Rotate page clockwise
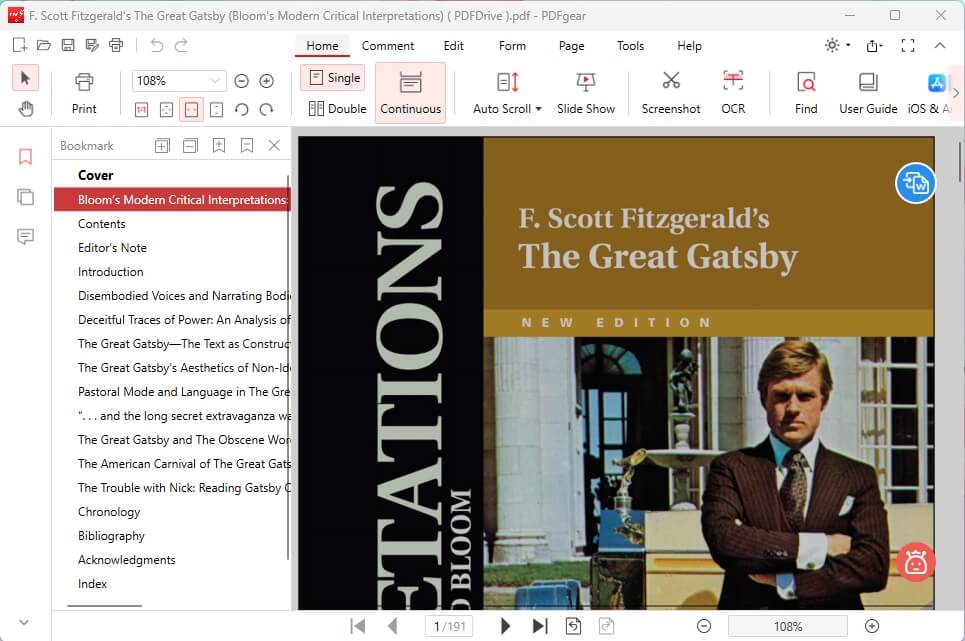This screenshot has width=965, height=641. (266, 109)
